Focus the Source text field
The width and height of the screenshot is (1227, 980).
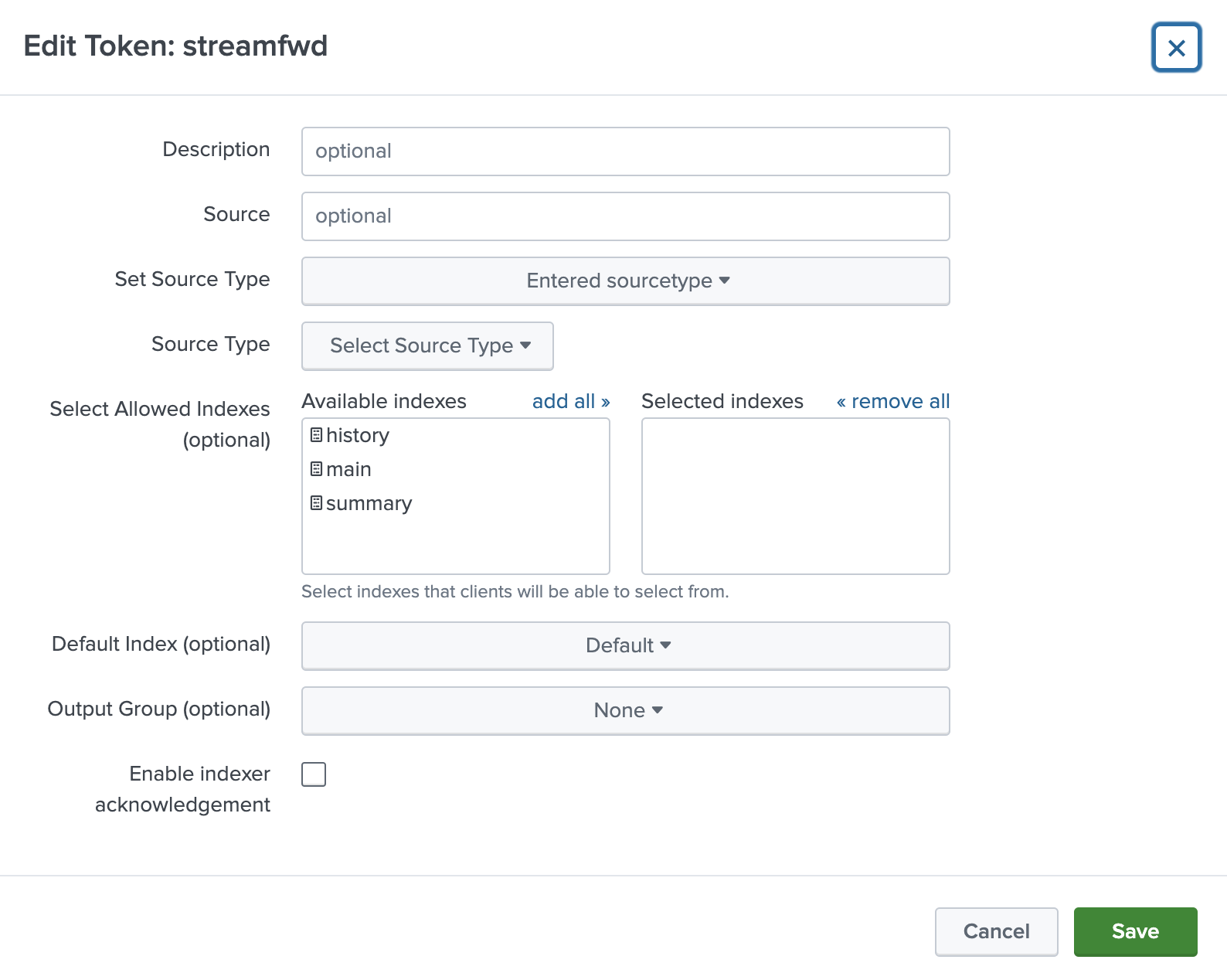(x=625, y=216)
